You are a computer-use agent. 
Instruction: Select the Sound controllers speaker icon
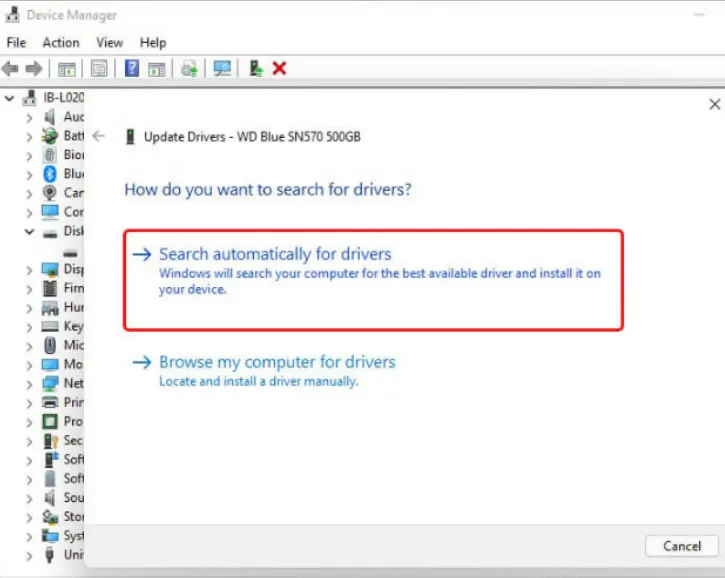[49, 498]
